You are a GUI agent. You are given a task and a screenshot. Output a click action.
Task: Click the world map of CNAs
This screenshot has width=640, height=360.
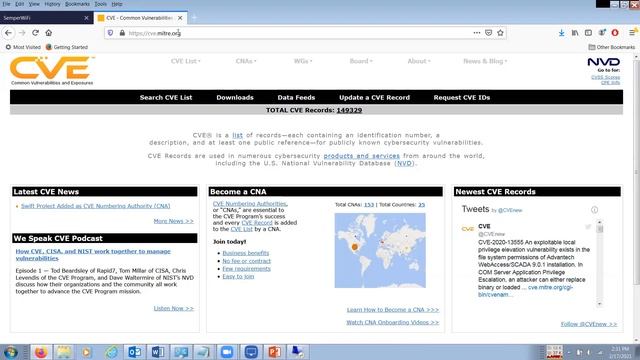380,251
